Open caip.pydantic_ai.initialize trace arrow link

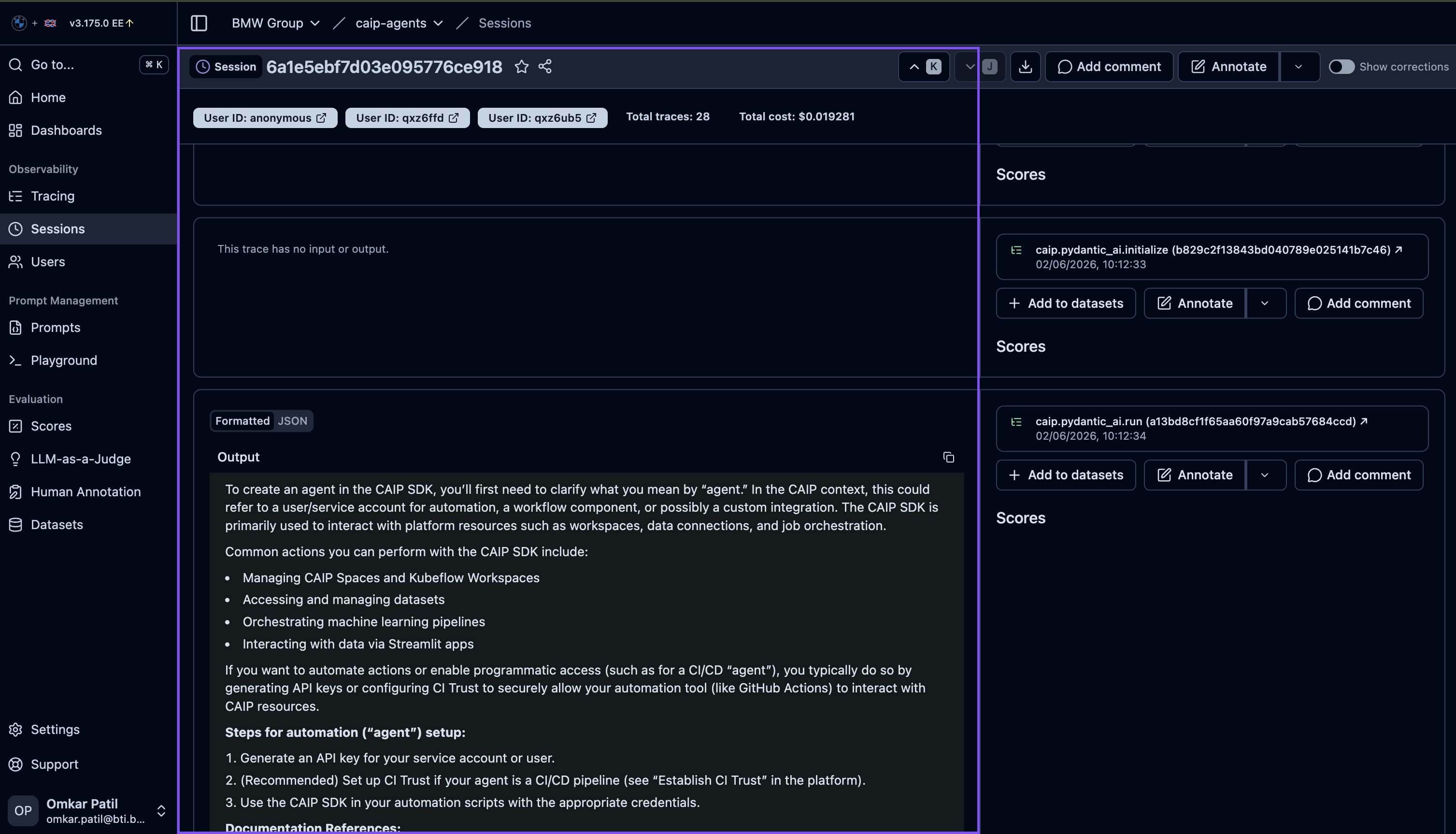tap(1399, 249)
